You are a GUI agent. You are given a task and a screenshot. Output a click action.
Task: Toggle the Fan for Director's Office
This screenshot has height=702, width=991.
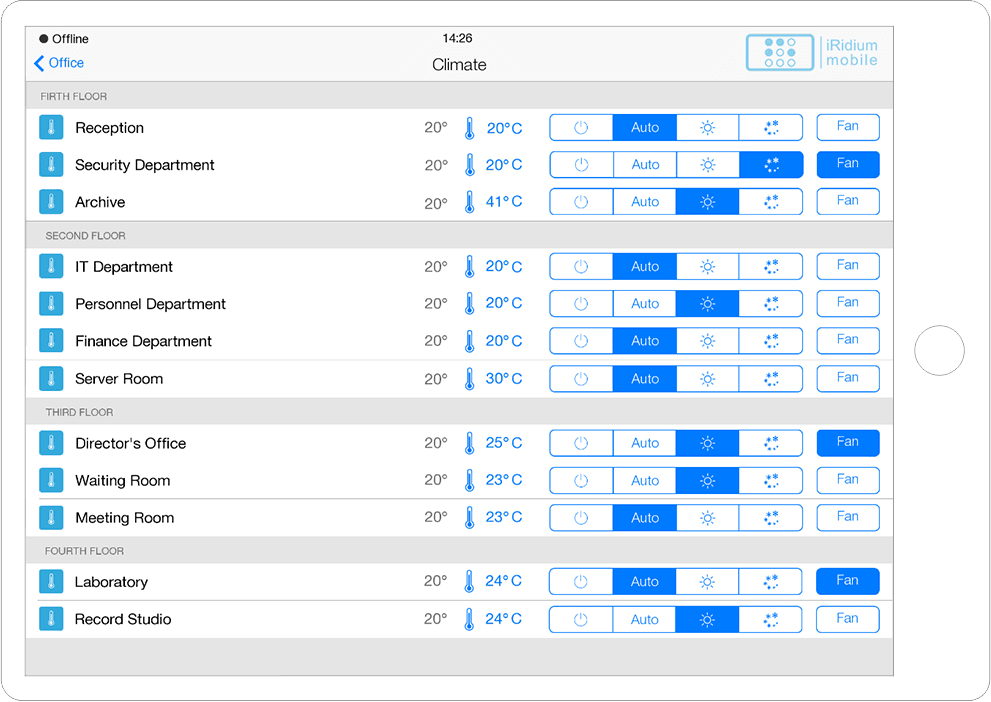tap(847, 443)
